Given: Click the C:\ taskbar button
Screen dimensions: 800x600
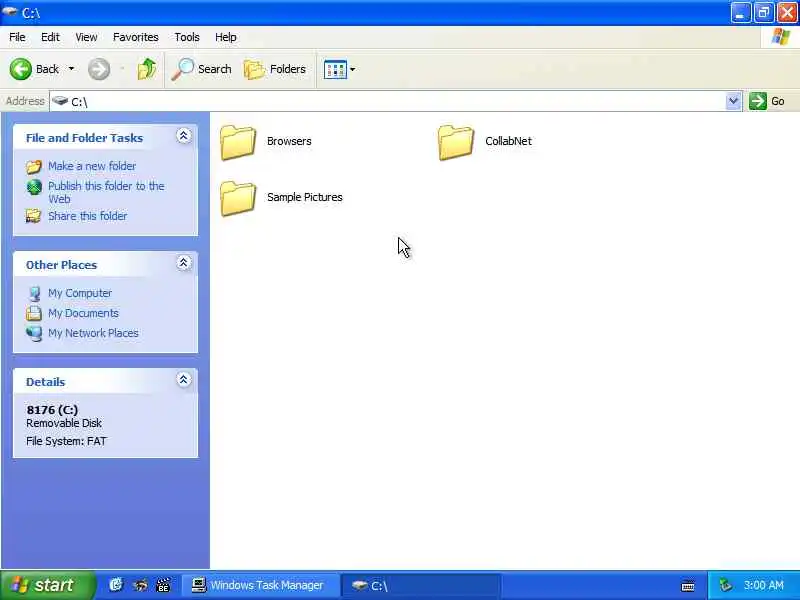Looking at the screenshot, I should click(x=420, y=585).
